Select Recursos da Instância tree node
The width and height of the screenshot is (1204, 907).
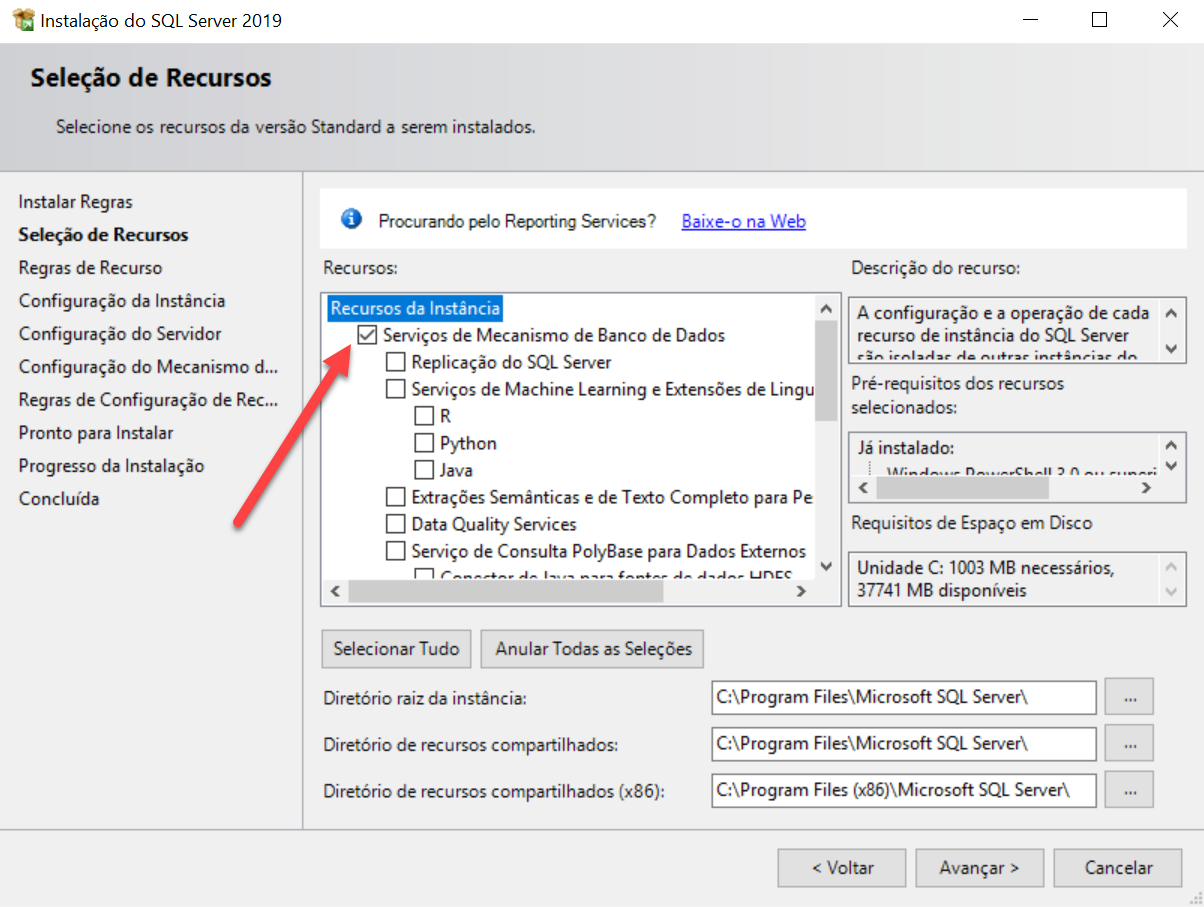point(415,308)
